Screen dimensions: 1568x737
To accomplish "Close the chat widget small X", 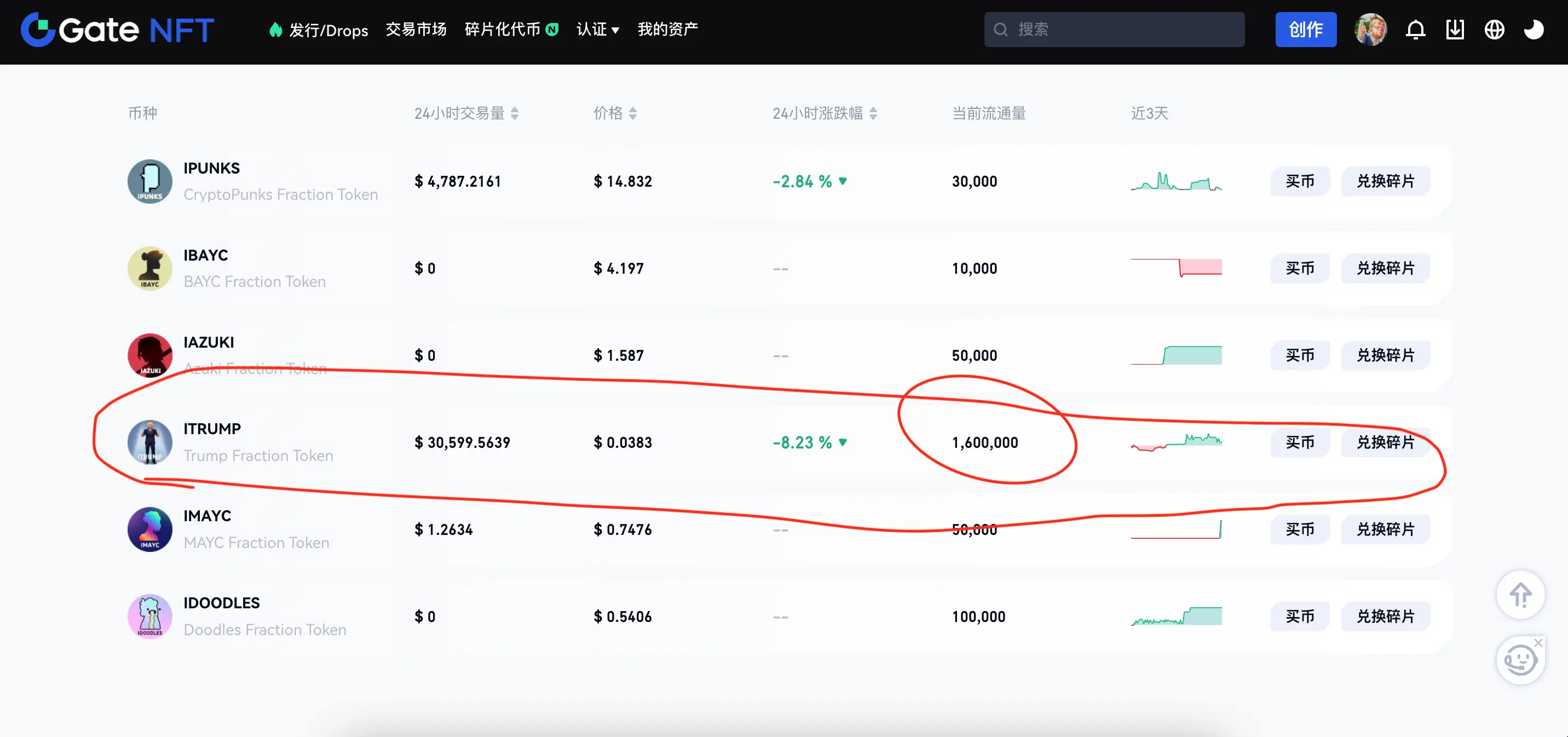I will 1538,643.
